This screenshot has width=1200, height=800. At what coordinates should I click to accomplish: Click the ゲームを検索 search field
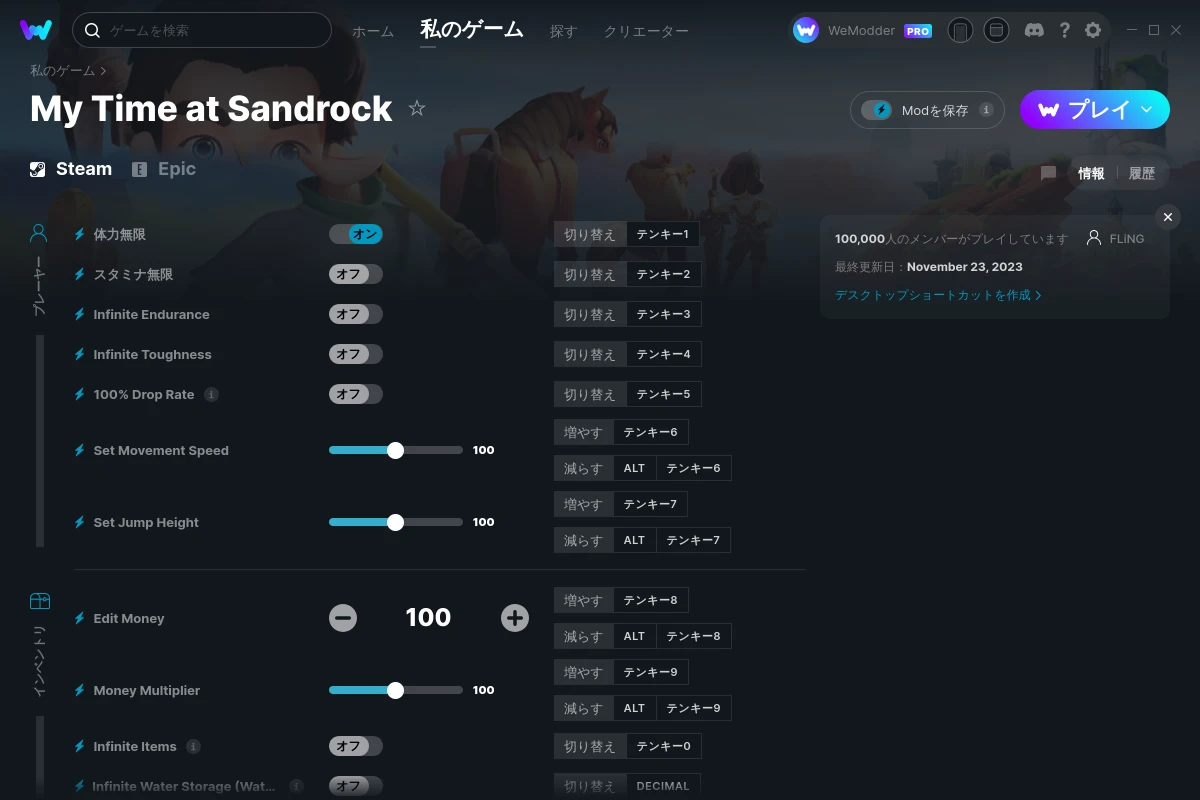click(x=202, y=30)
